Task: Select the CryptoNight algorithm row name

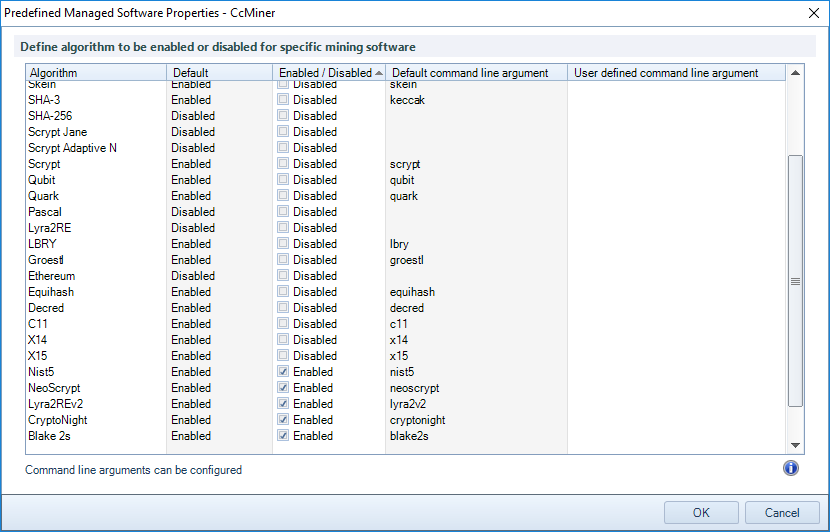Action: 58,420
